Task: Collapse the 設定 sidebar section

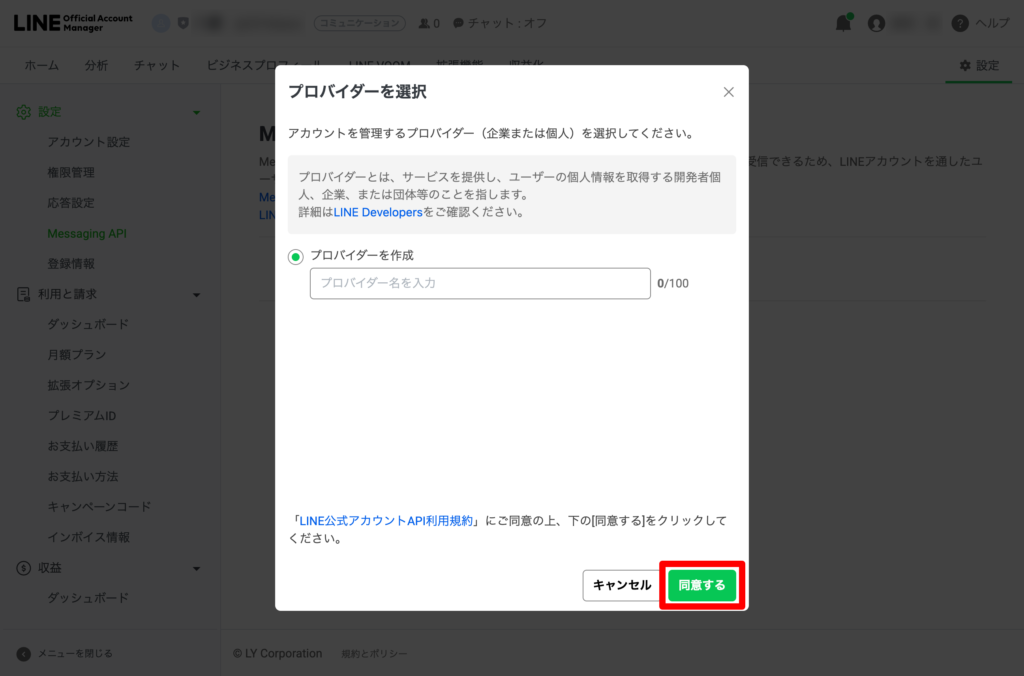Action: click(196, 112)
